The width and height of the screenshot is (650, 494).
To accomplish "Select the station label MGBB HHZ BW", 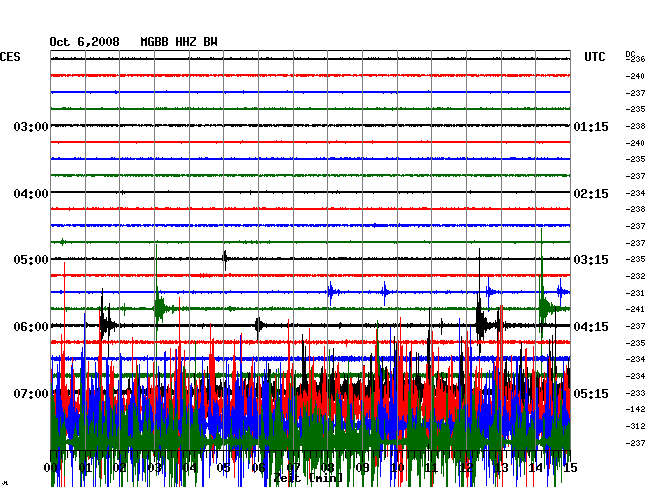I will coord(179,42).
